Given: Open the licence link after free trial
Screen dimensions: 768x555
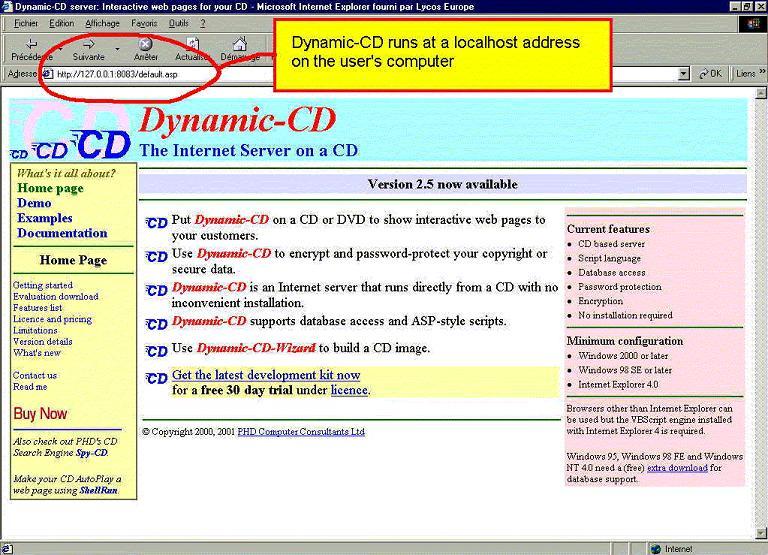Looking at the screenshot, I should pyautogui.click(x=349, y=390).
